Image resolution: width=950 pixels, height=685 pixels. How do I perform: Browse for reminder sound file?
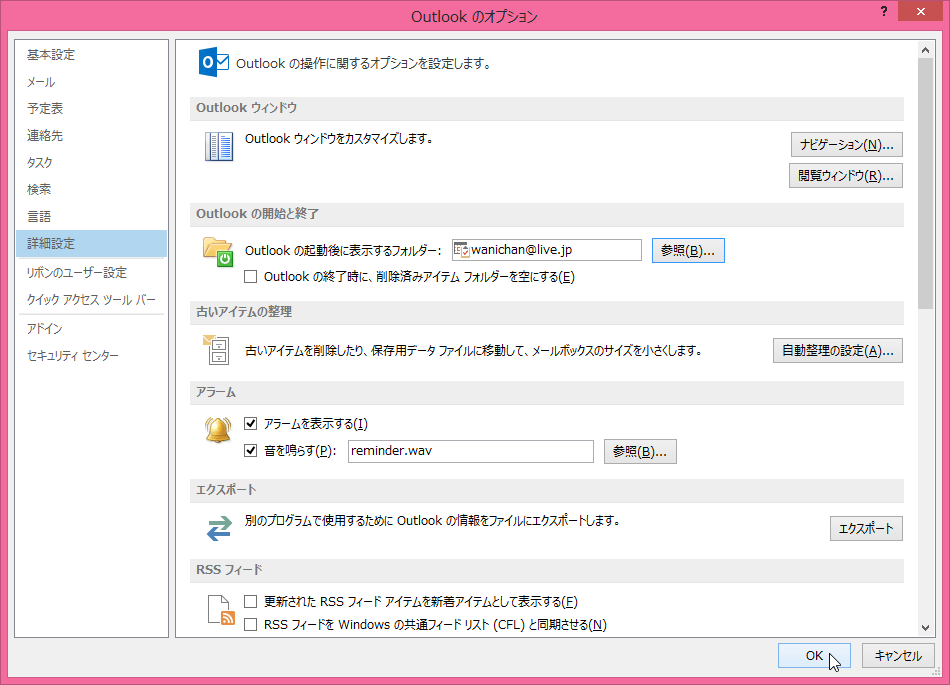(640, 451)
